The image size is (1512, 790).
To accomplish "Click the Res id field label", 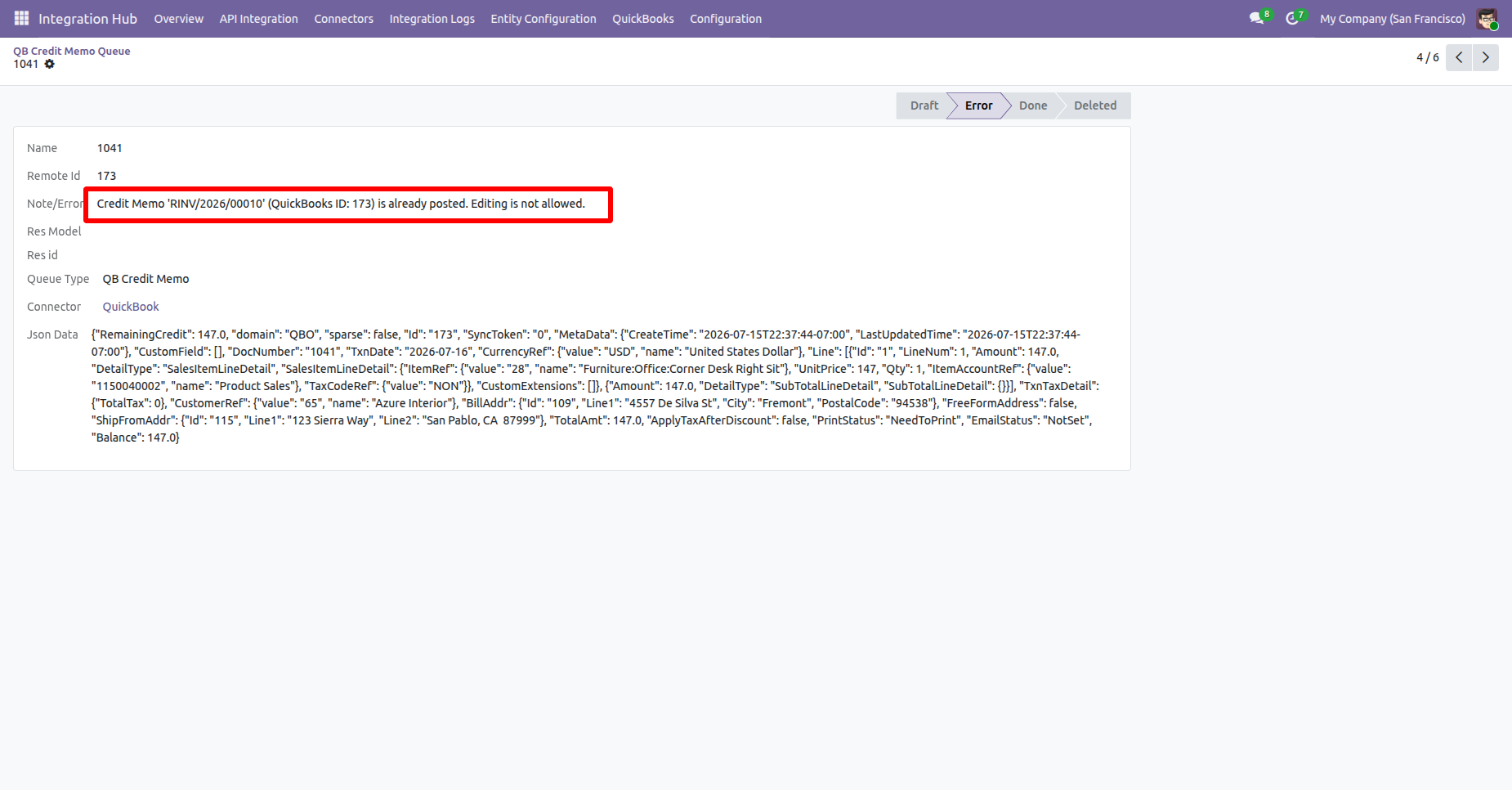I will [42, 255].
